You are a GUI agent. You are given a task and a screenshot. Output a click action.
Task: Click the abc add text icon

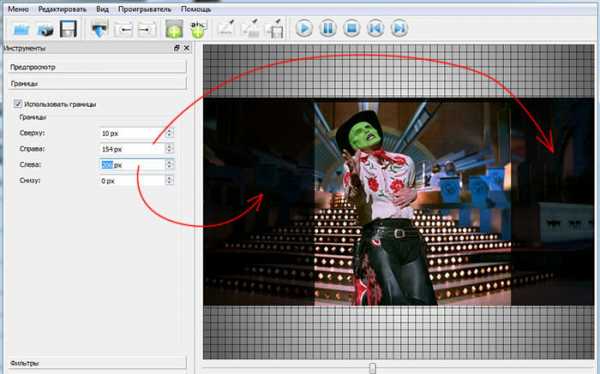pyautogui.click(x=198, y=29)
